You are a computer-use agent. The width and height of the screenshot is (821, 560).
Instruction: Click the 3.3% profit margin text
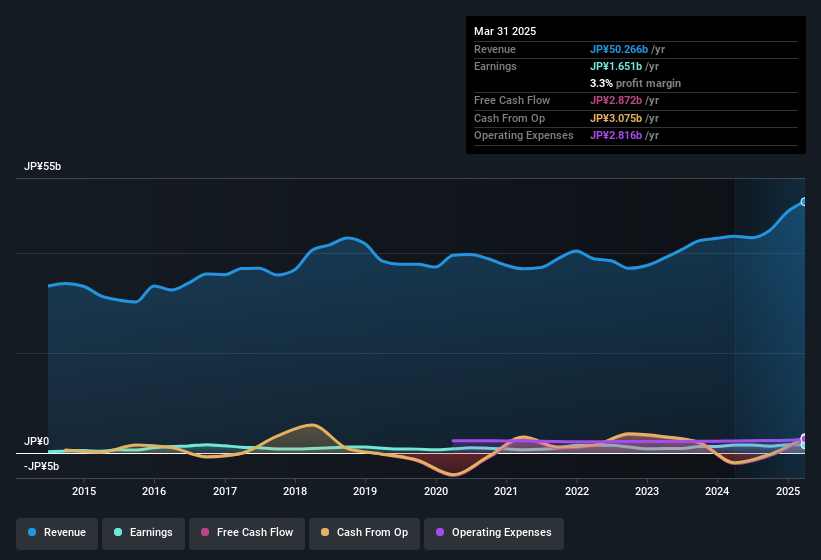[x=635, y=83]
